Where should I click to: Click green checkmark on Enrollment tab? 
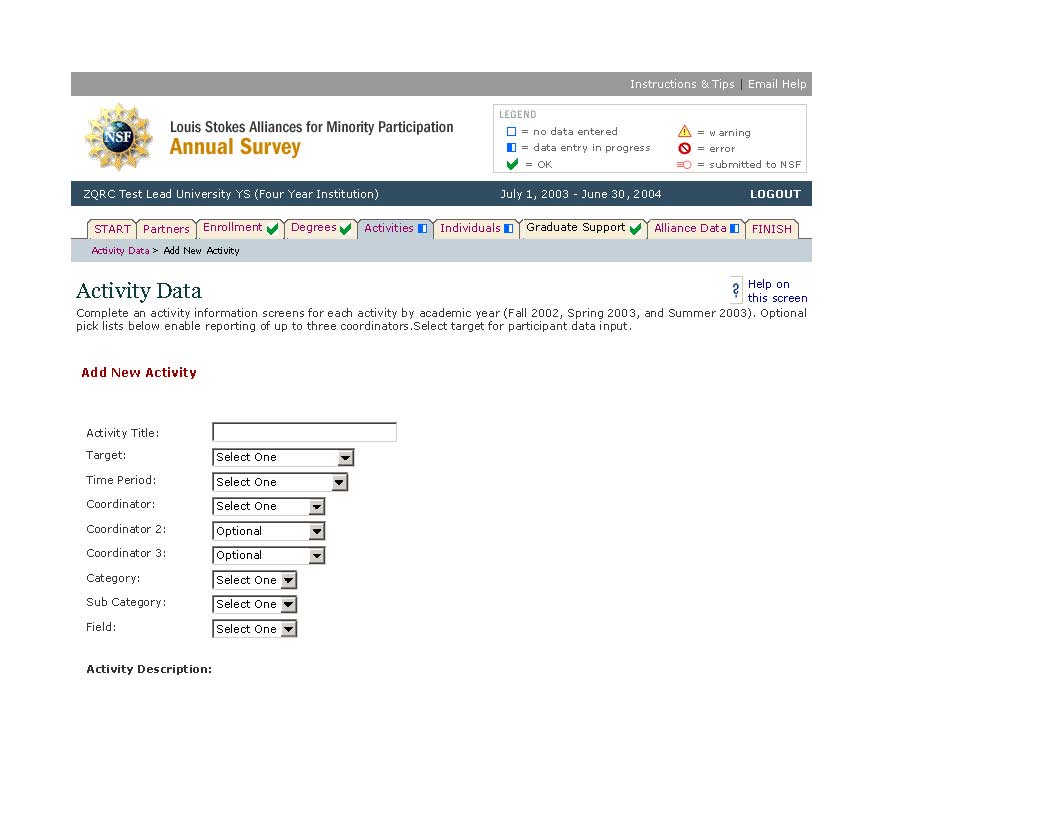(272, 229)
